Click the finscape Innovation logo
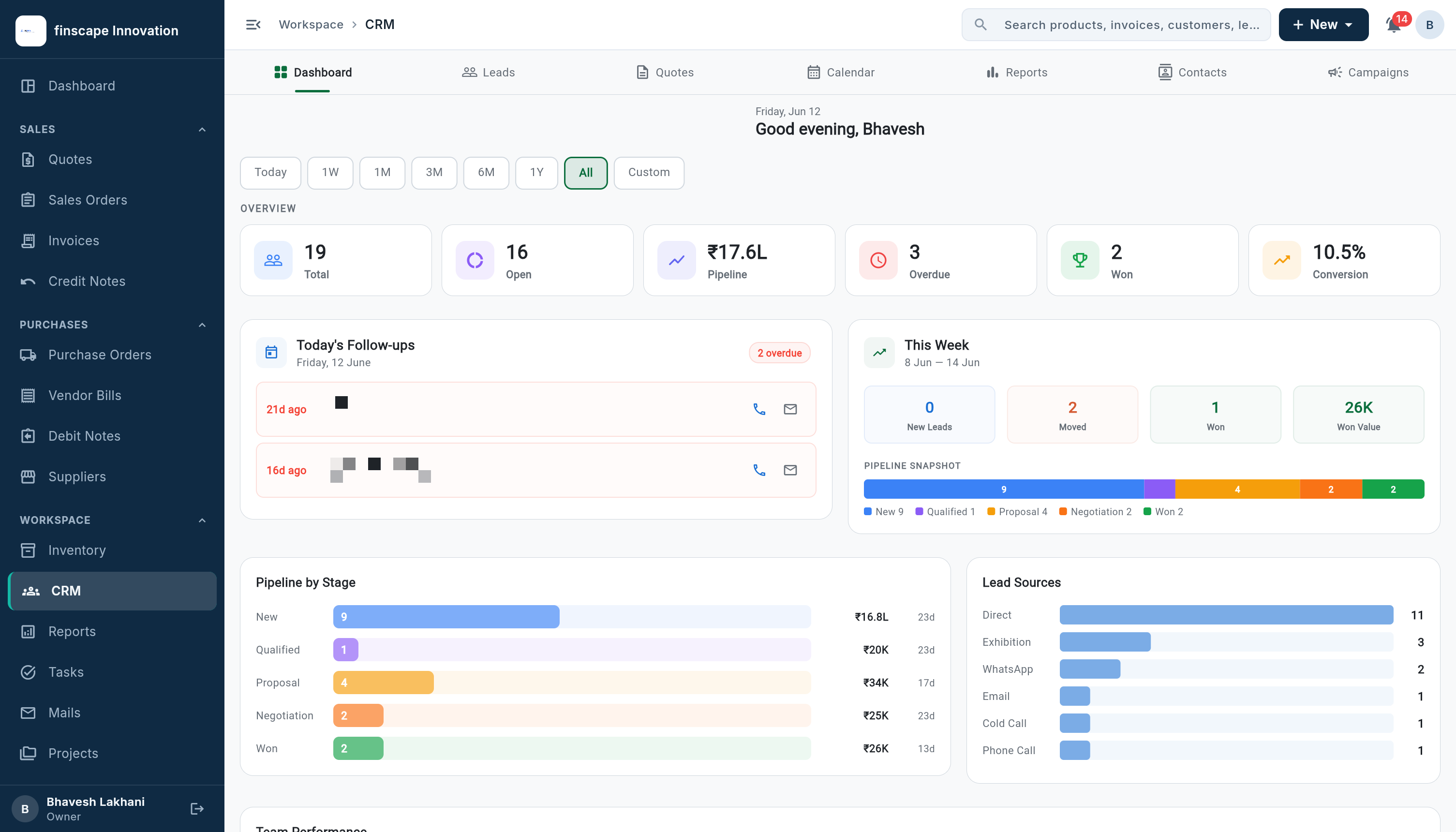The height and width of the screenshot is (832, 1456). click(x=31, y=31)
